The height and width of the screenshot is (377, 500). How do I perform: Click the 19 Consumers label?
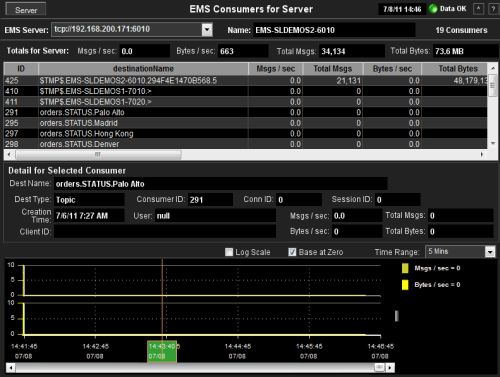click(x=461, y=30)
